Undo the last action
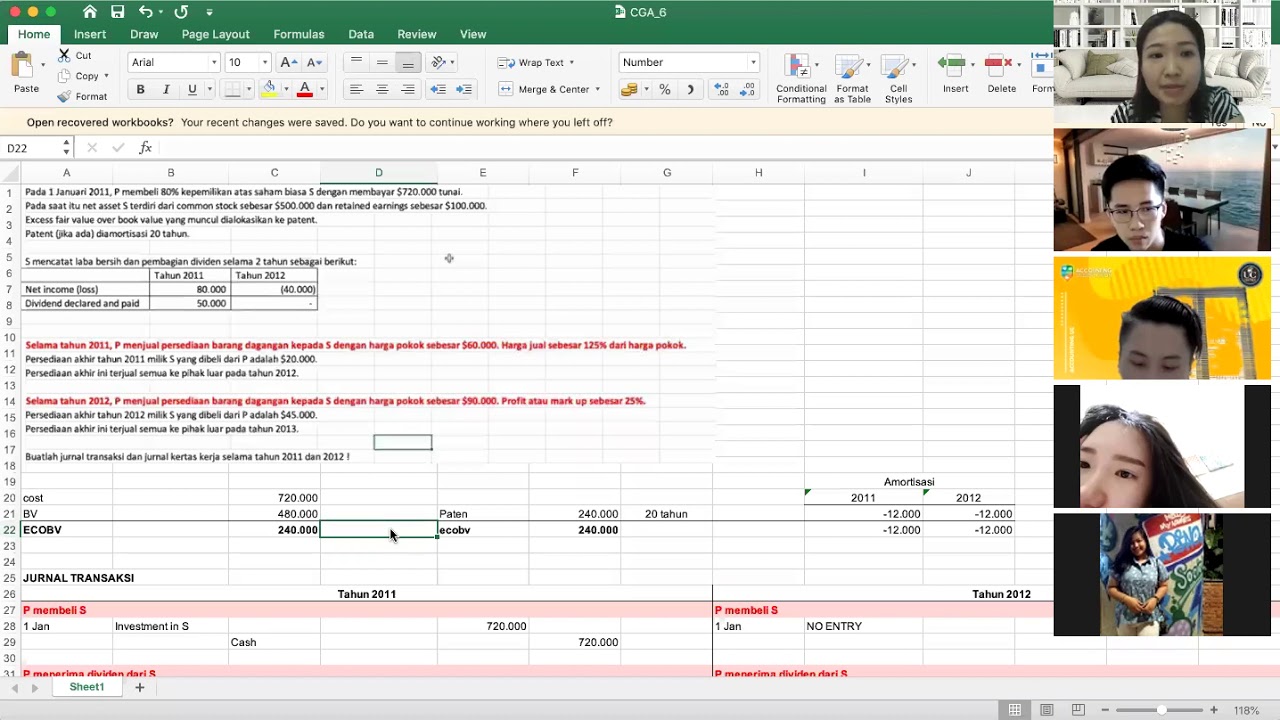This screenshot has height=720, width=1280. (x=146, y=12)
